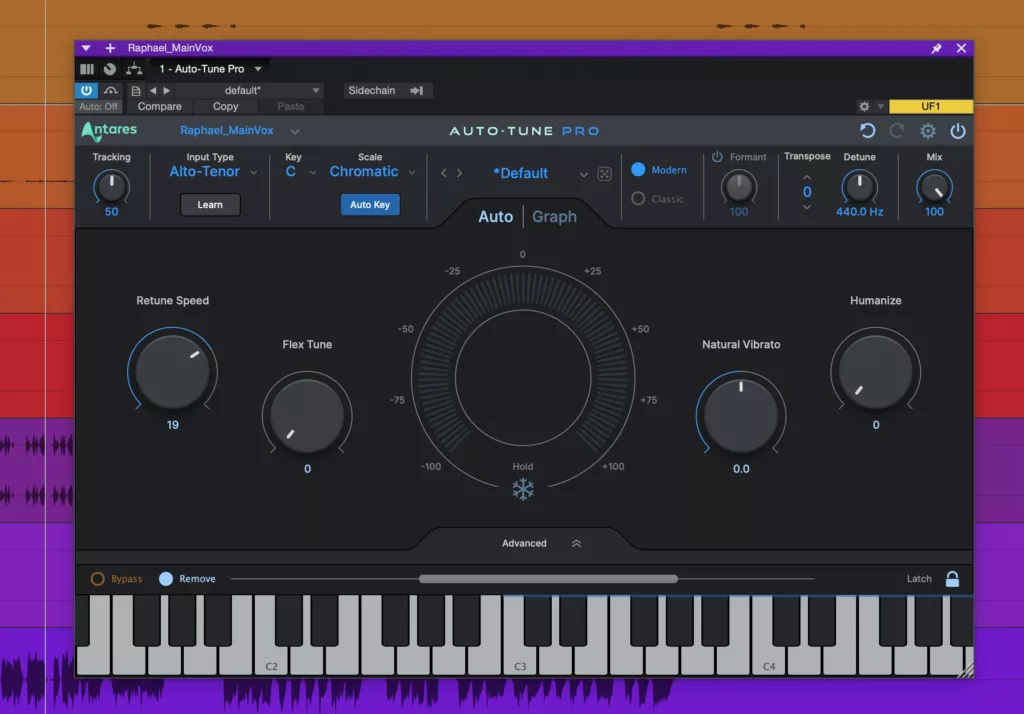Pin the plugin window with pushpin icon

[x=936, y=48]
